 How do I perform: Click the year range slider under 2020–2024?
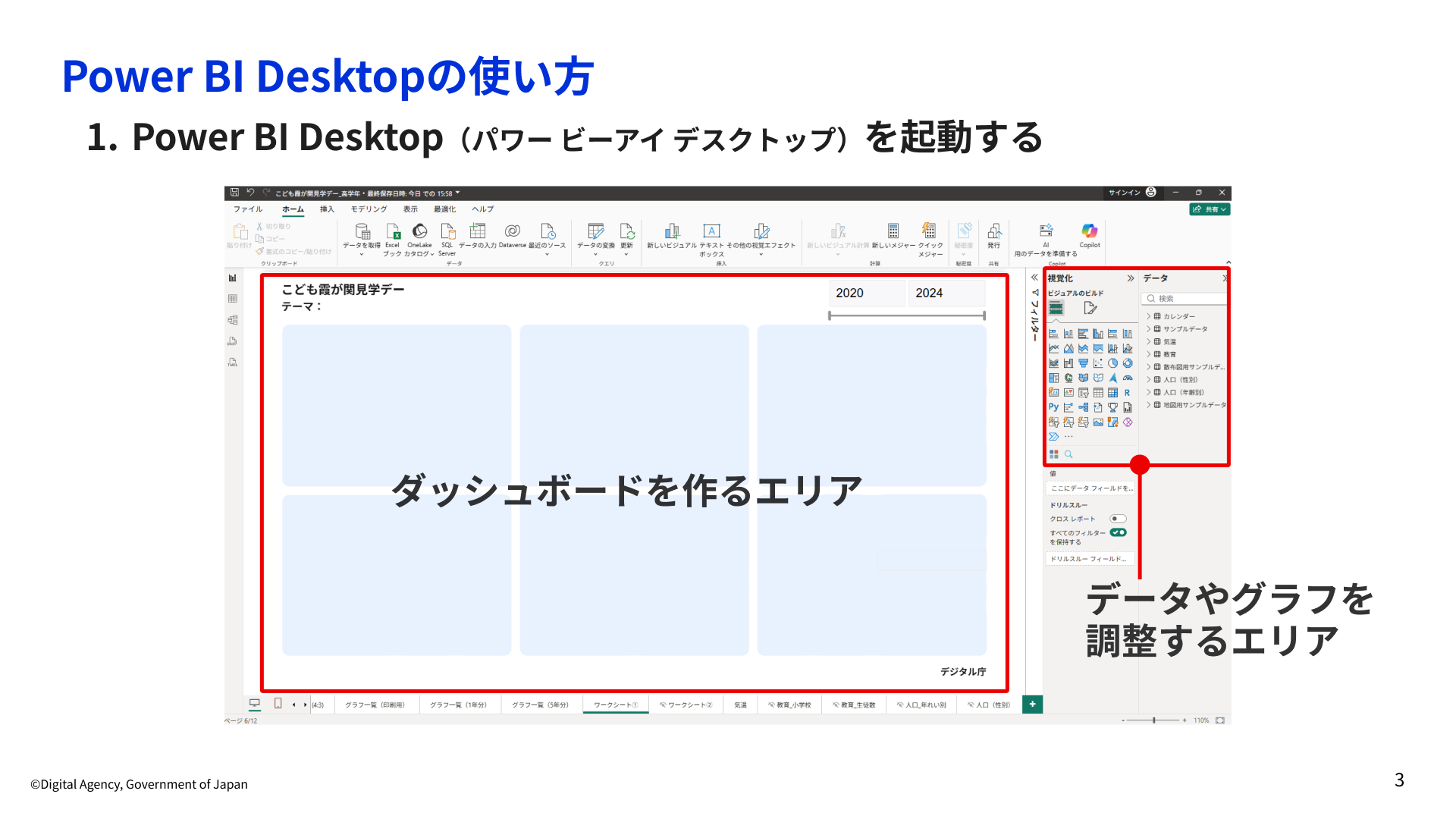click(x=907, y=315)
